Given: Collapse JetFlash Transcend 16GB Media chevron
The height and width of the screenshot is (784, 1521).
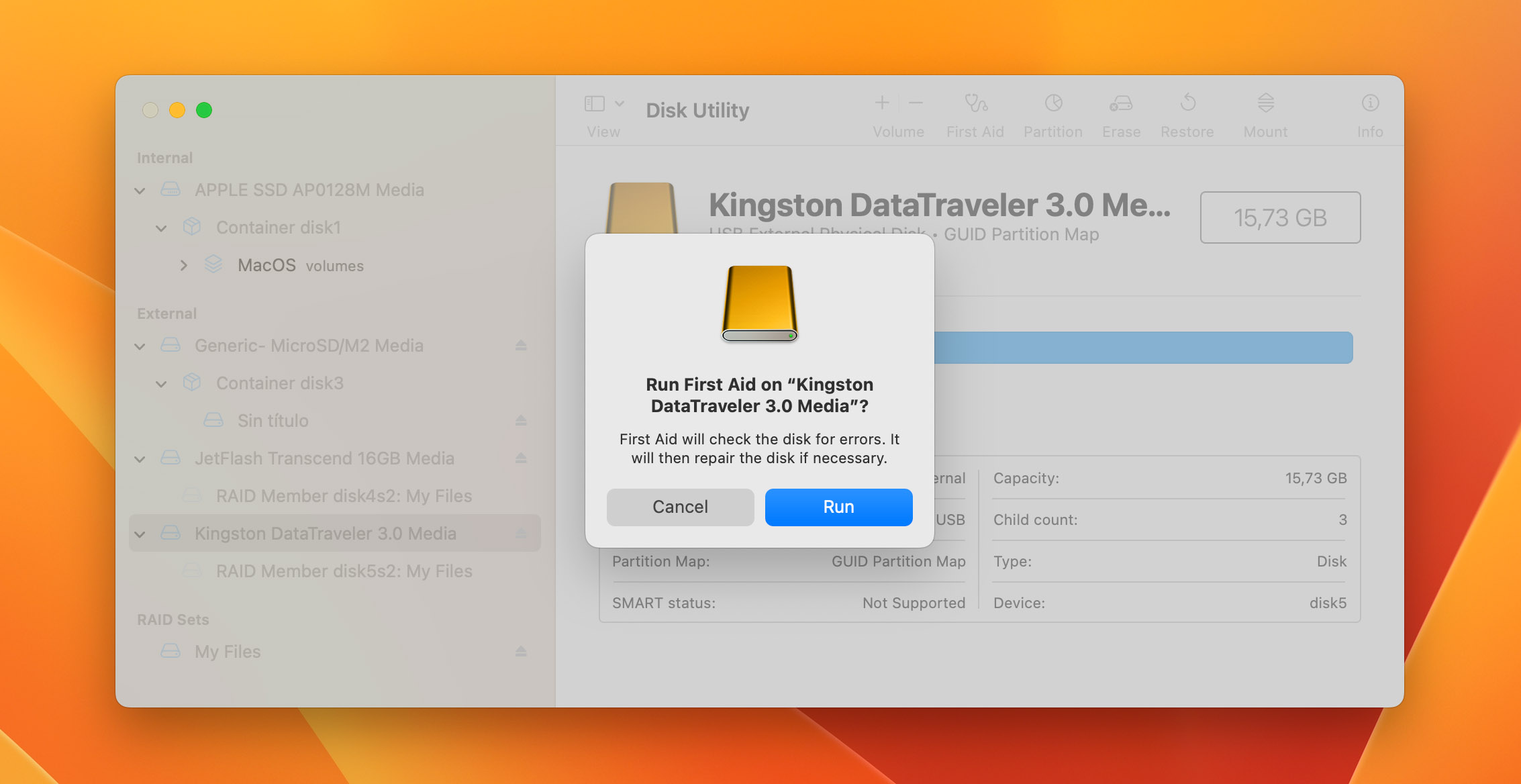Looking at the screenshot, I should [140, 459].
